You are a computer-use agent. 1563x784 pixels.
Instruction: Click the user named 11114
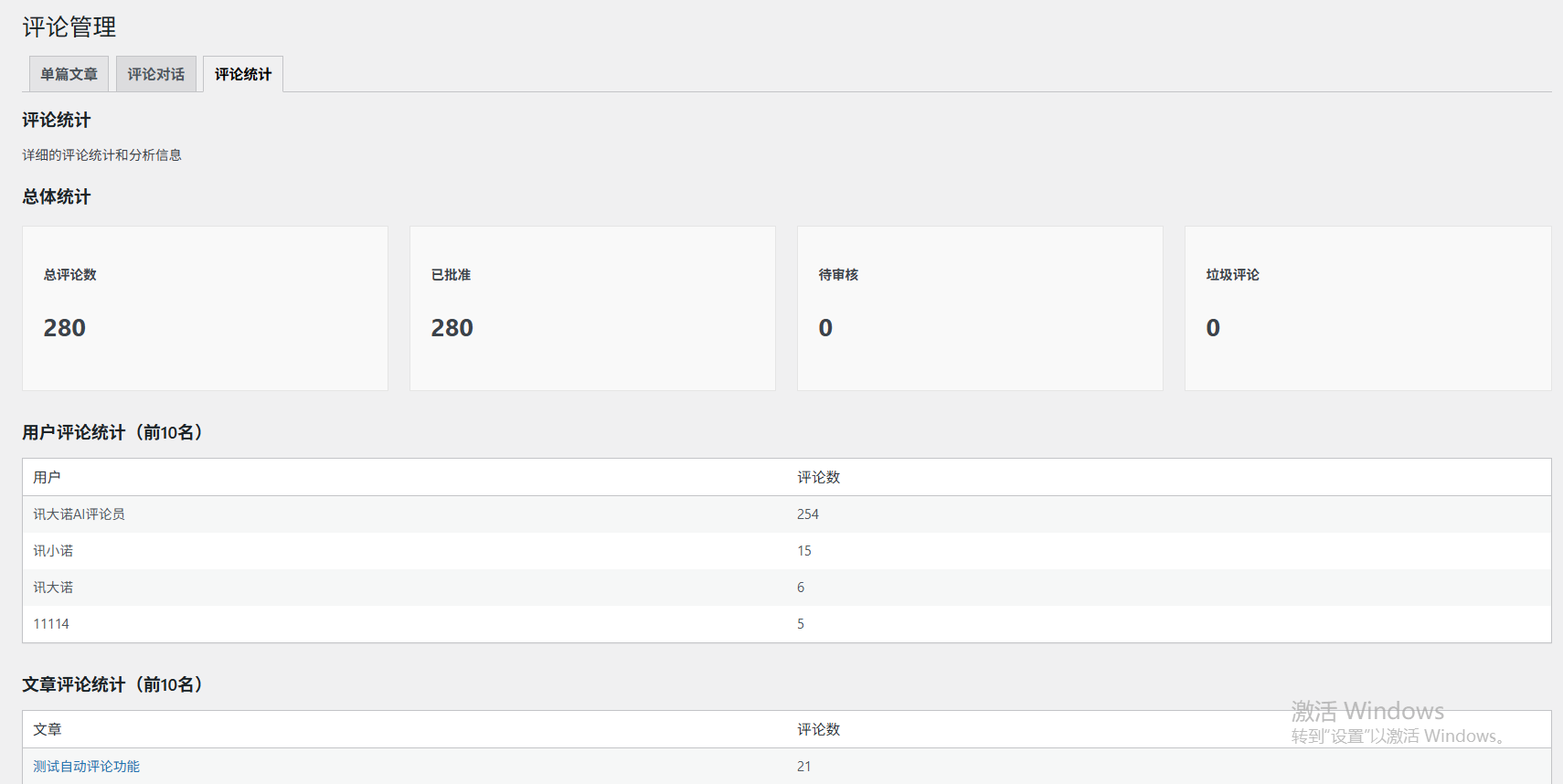pos(51,624)
